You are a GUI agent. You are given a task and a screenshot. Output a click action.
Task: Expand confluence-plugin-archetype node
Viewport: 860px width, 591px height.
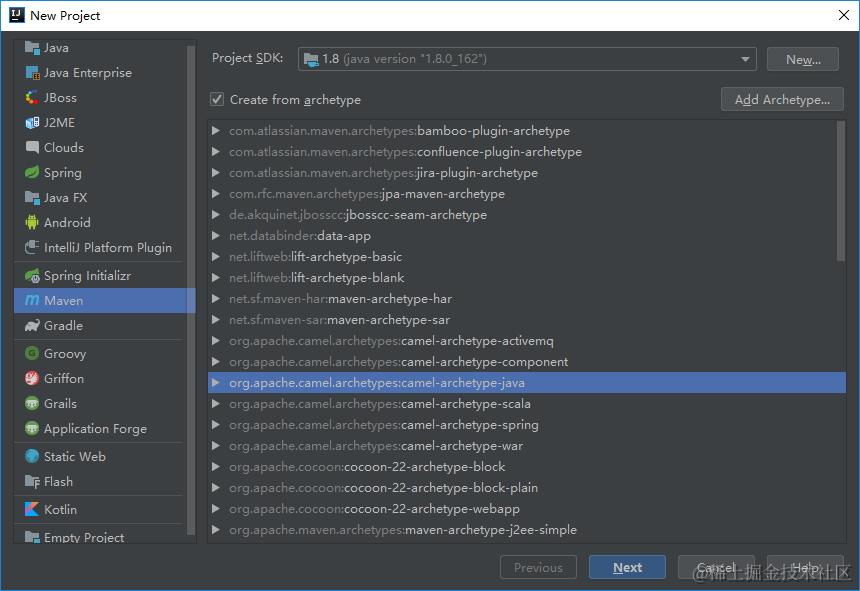point(216,151)
